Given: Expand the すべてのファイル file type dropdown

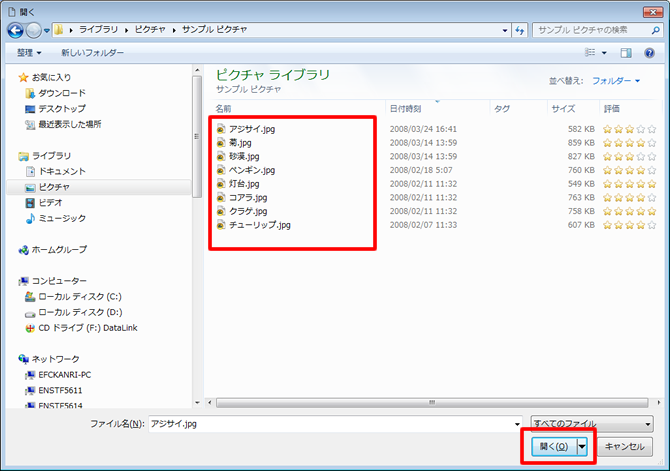Looking at the screenshot, I should coord(592,424).
